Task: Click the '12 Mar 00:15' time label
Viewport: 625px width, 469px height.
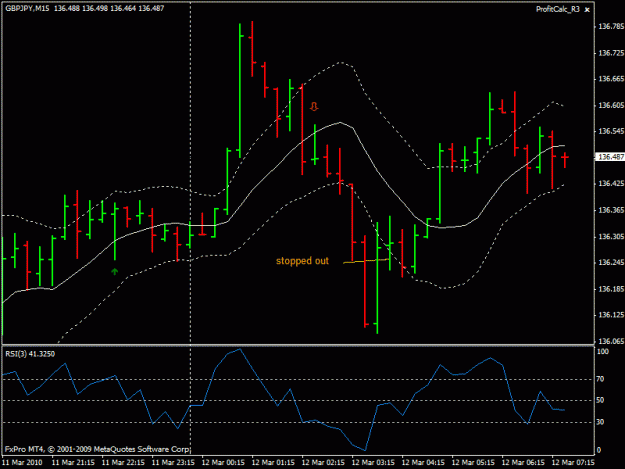Action: pyautogui.click(x=223, y=463)
